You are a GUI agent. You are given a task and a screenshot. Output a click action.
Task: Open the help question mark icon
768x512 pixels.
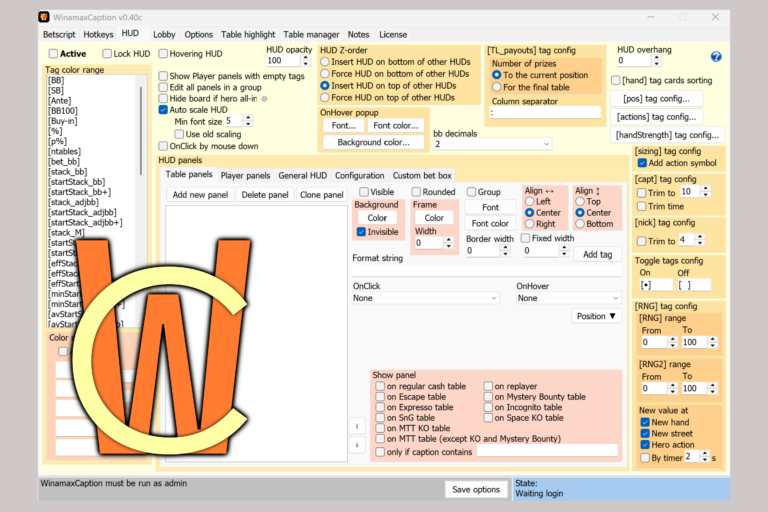[716, 57]
